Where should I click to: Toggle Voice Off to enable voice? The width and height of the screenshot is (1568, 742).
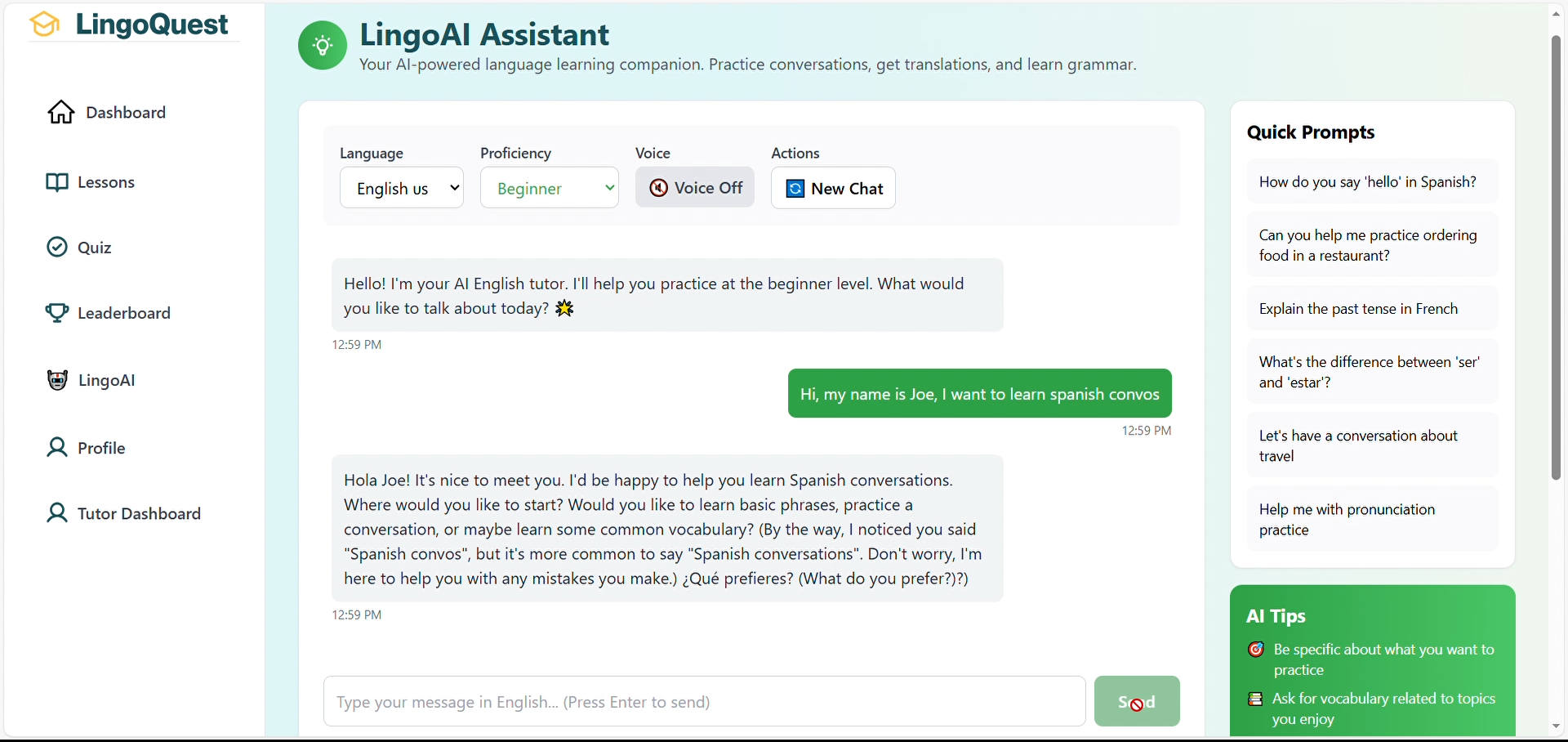(x=695, y=187)
